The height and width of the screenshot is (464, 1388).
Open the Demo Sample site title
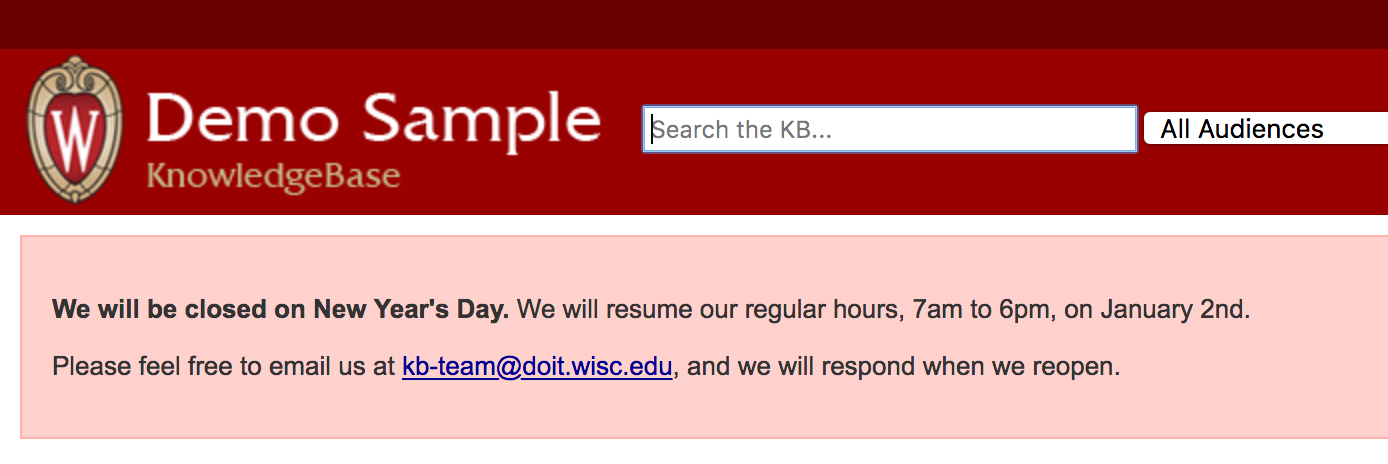click(x=374, y=120)
